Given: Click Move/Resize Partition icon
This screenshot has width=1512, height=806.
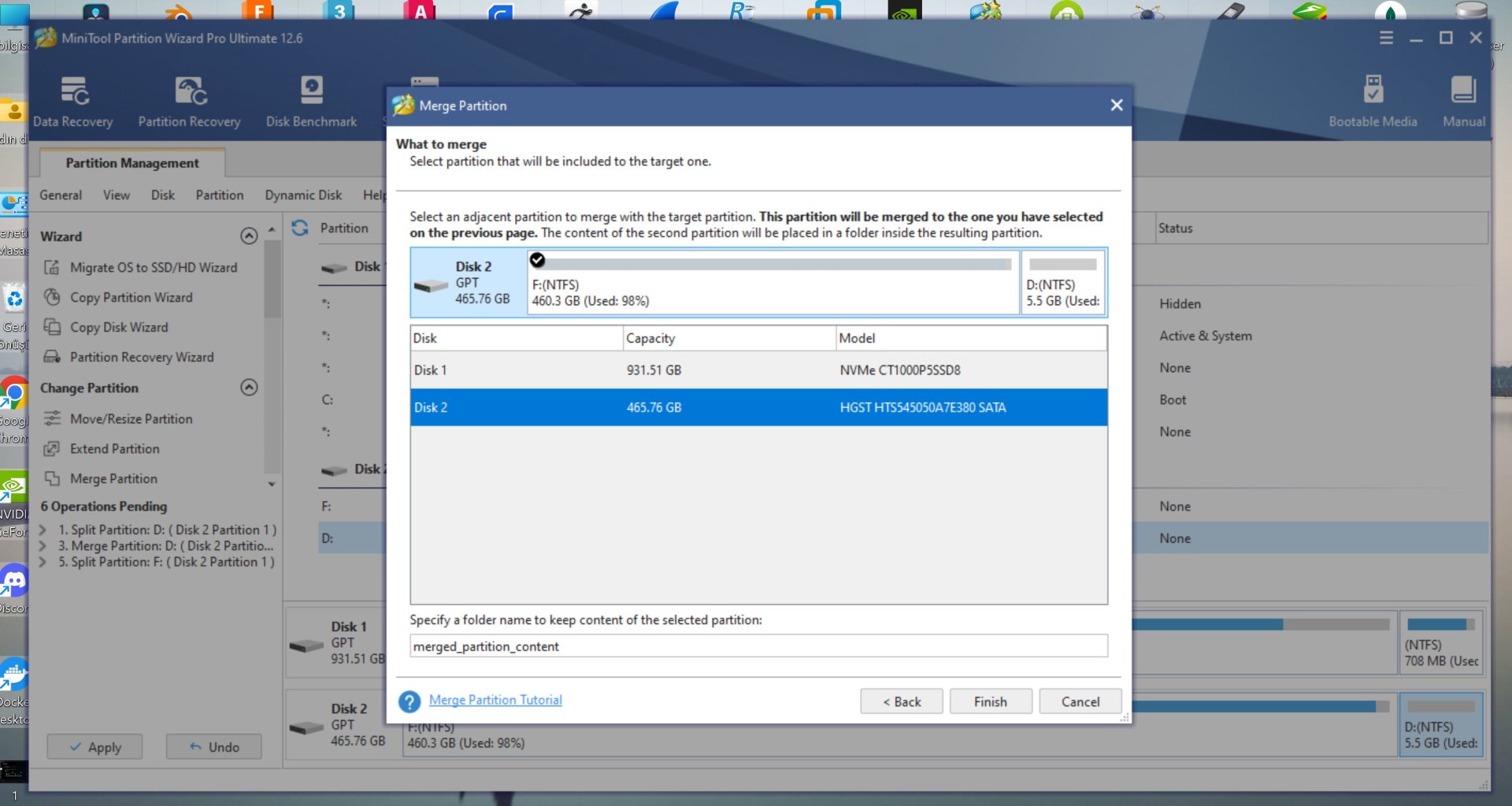Looking at the screenshot, I should coord(52,418).
